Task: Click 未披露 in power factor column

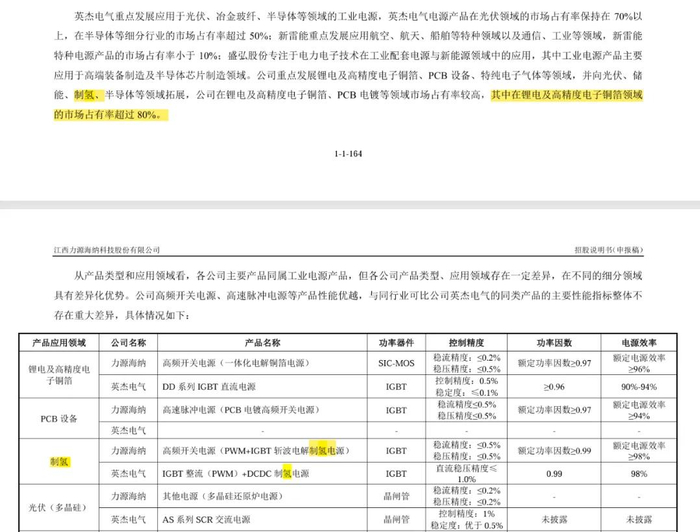Action: 554,520
